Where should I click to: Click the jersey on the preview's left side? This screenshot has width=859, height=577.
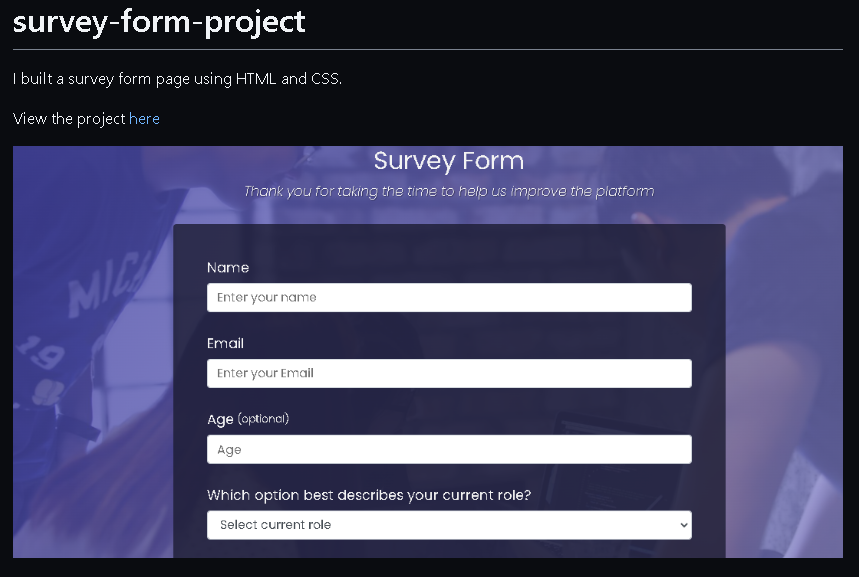pyautogui.click(x=95, y=300)
